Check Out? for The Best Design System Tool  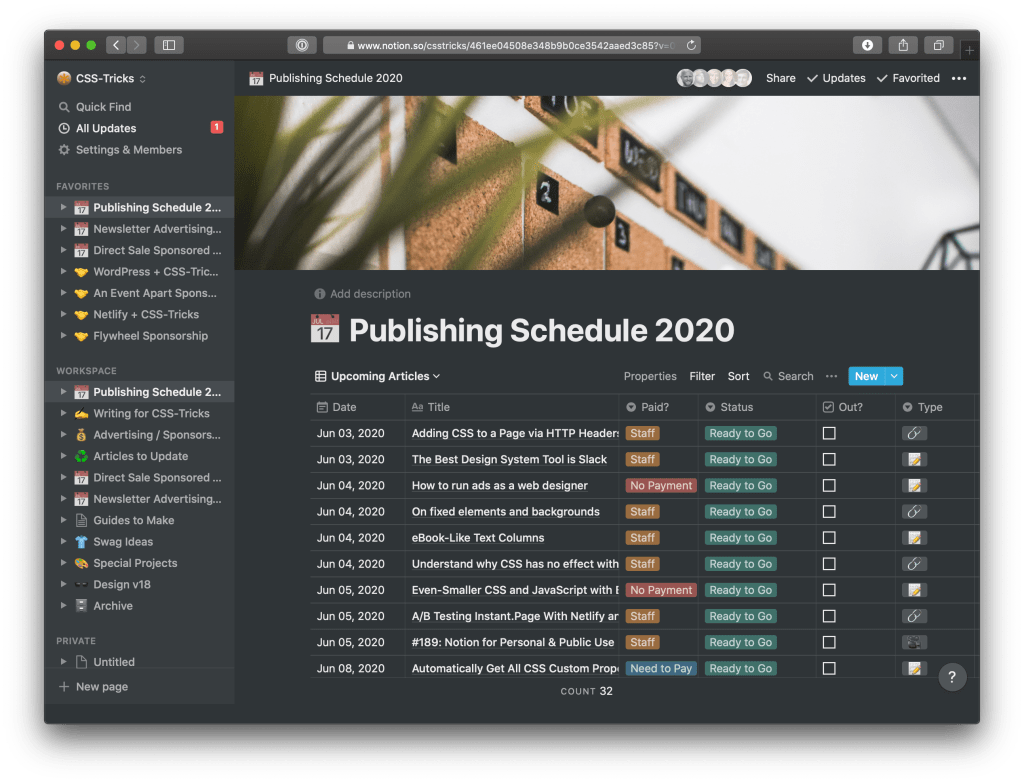(829, 459)
